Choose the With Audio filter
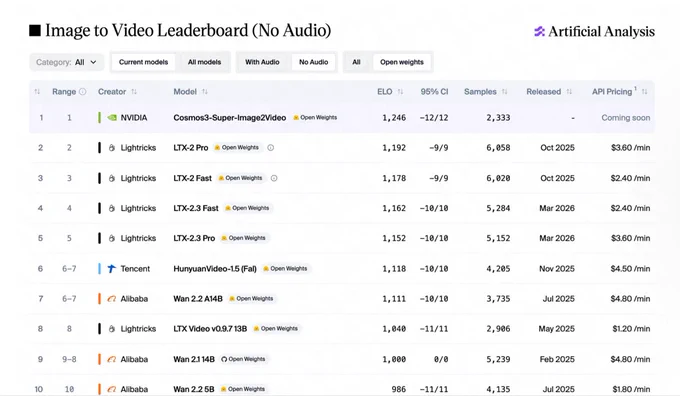Image resolution: width=680 pixels, height=396 pixels. pos(262,62)
